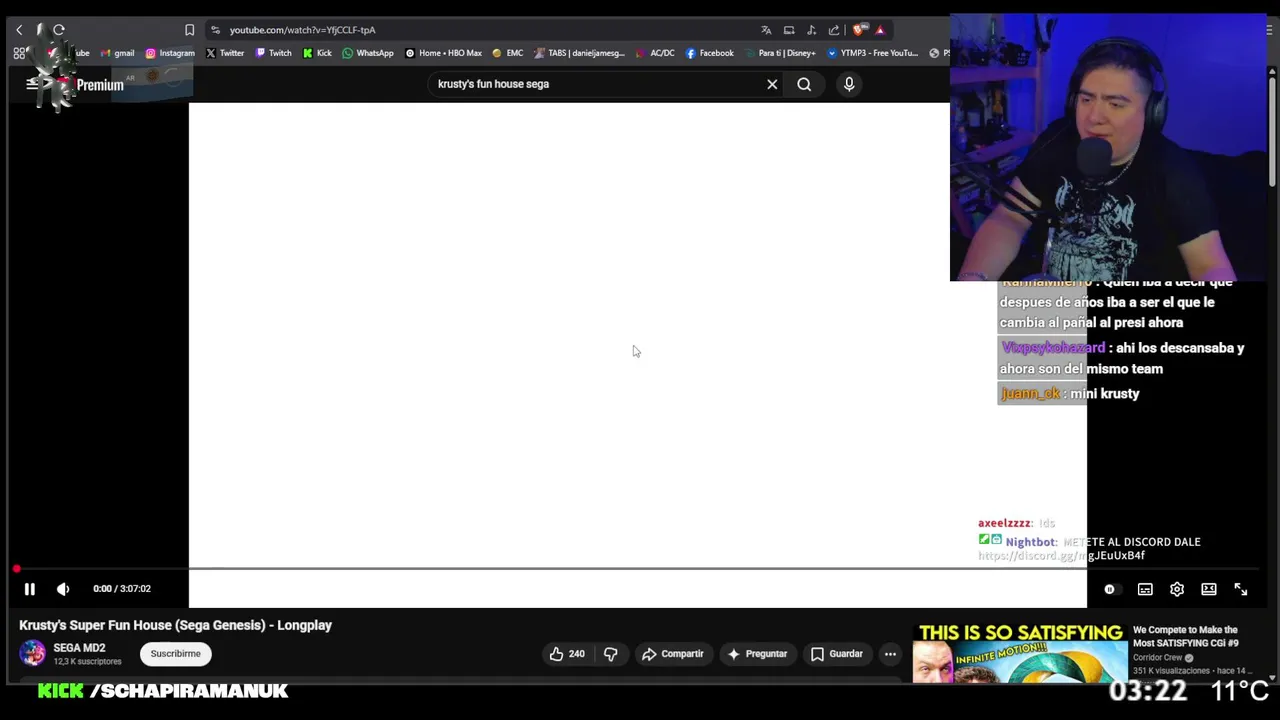Open the translate page icon in the address bar
The width and height of the screenshot is (1280, 720).
pos(766,30)
